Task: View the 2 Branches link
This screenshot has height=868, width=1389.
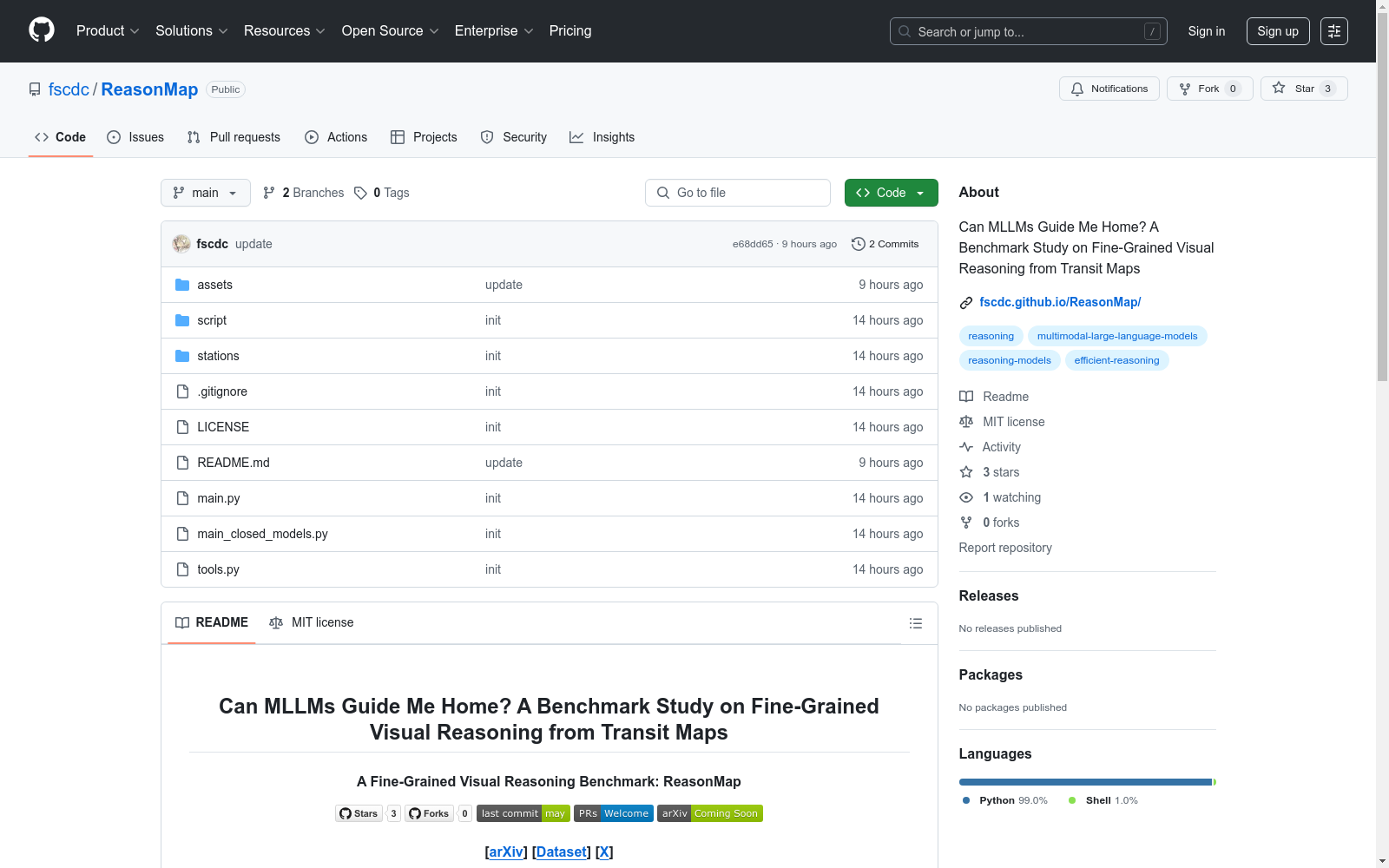Action: click(304, 193)
